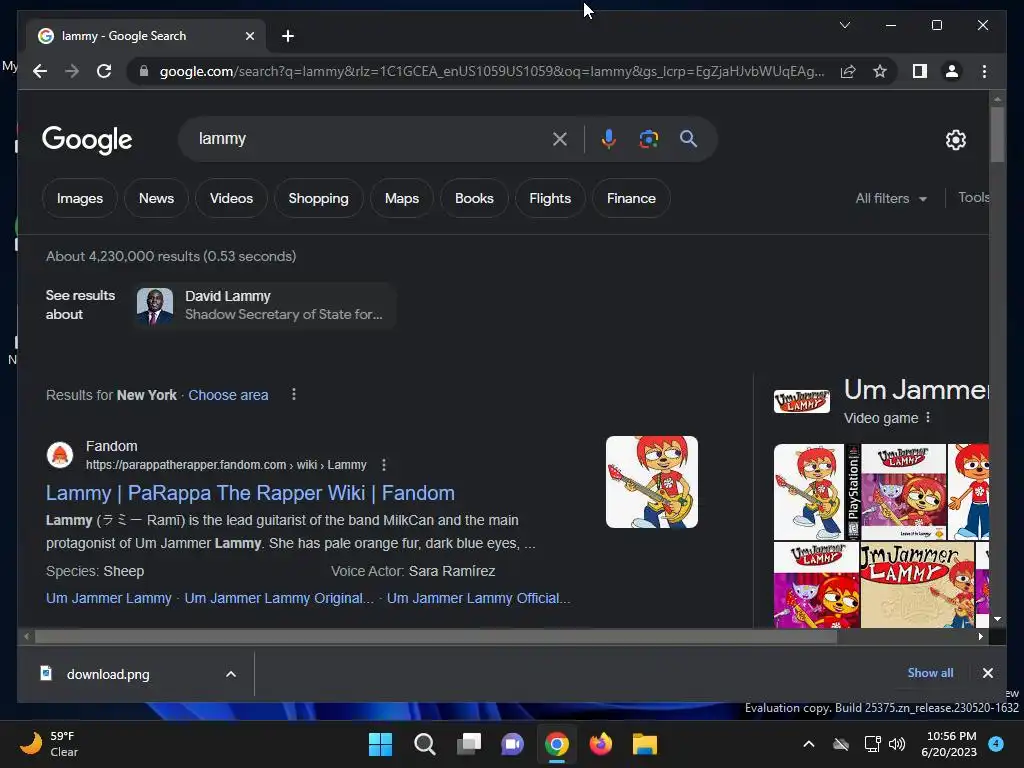Click the Google logo
Image resolution: width=1024 pixels, height=768 pixels.
click(87, 139)
